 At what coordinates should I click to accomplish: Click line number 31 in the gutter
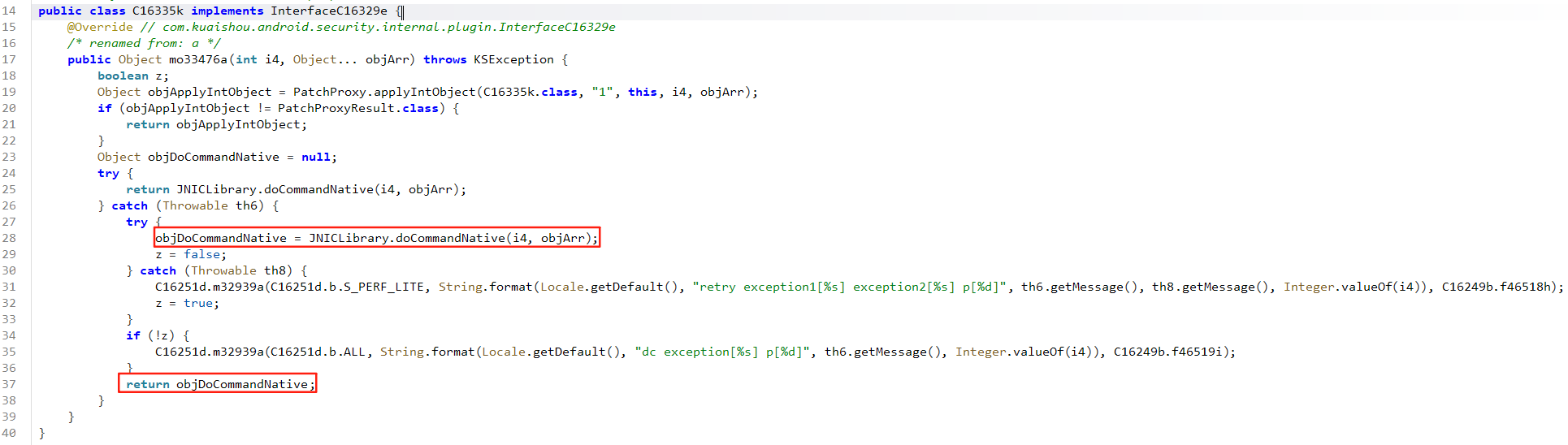pyautogui.click(x=9, y=287)
